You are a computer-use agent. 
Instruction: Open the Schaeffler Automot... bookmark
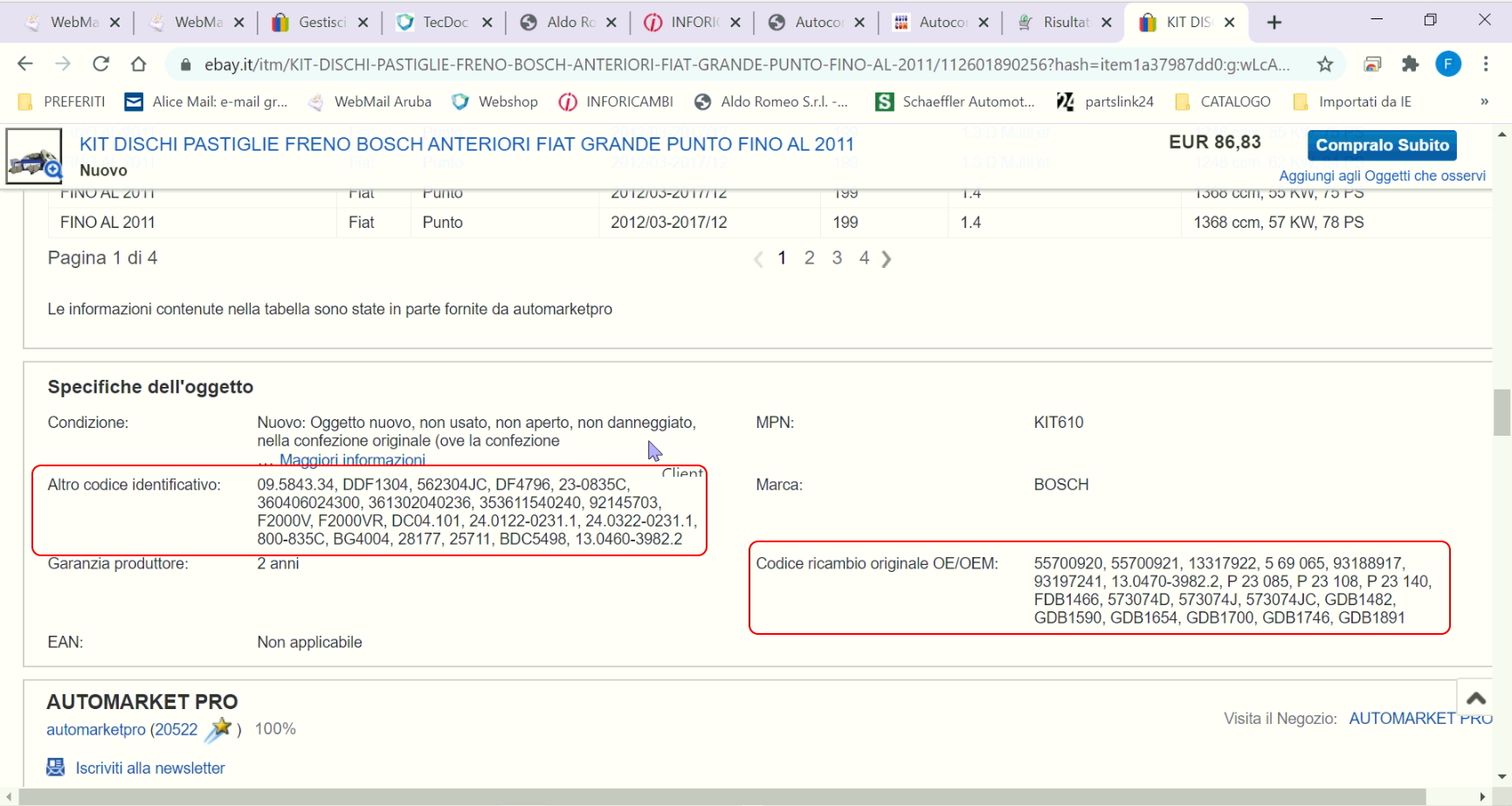pyautogui.click(x=956, y=102)
